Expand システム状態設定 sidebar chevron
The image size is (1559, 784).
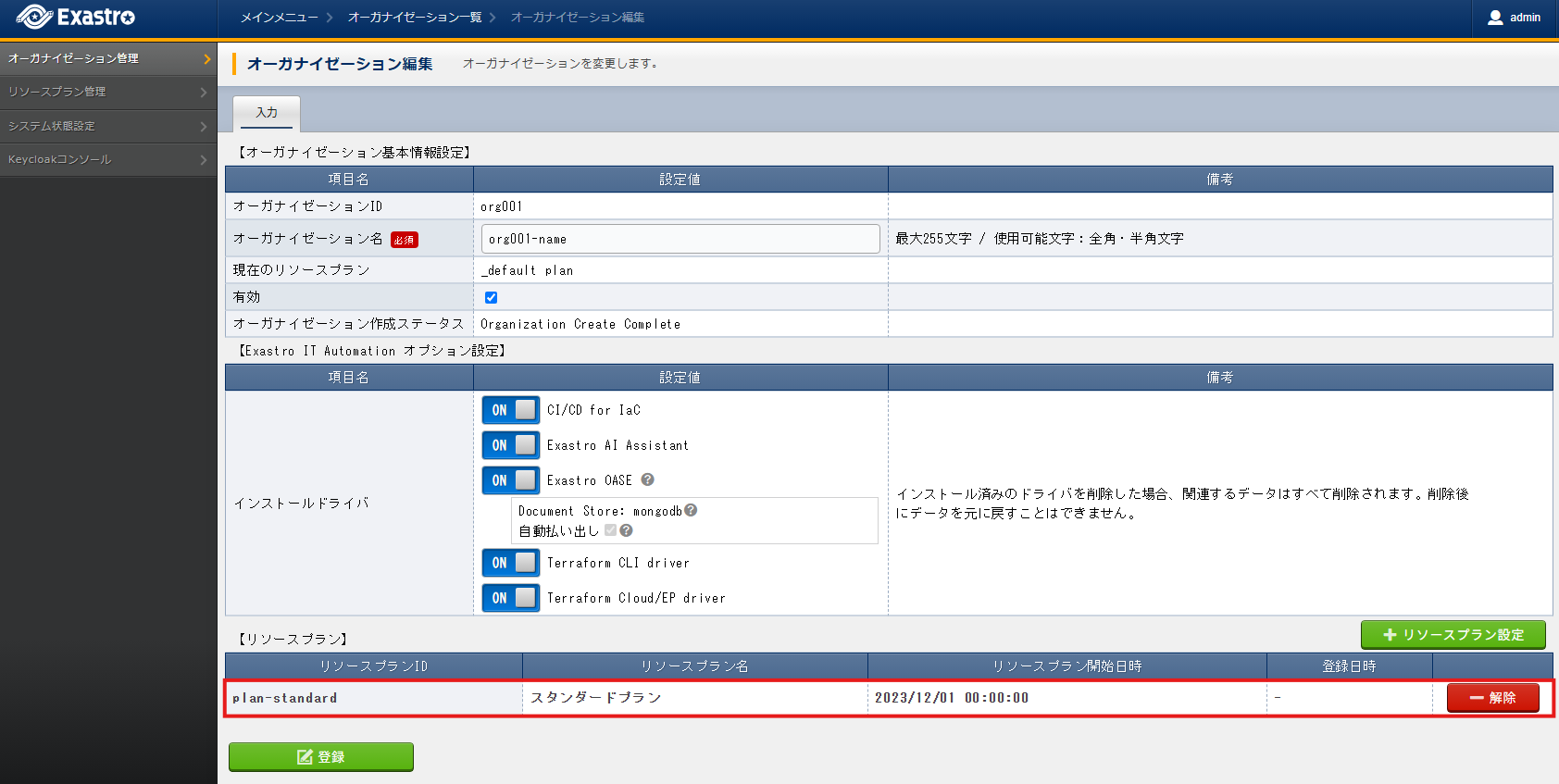204,126
